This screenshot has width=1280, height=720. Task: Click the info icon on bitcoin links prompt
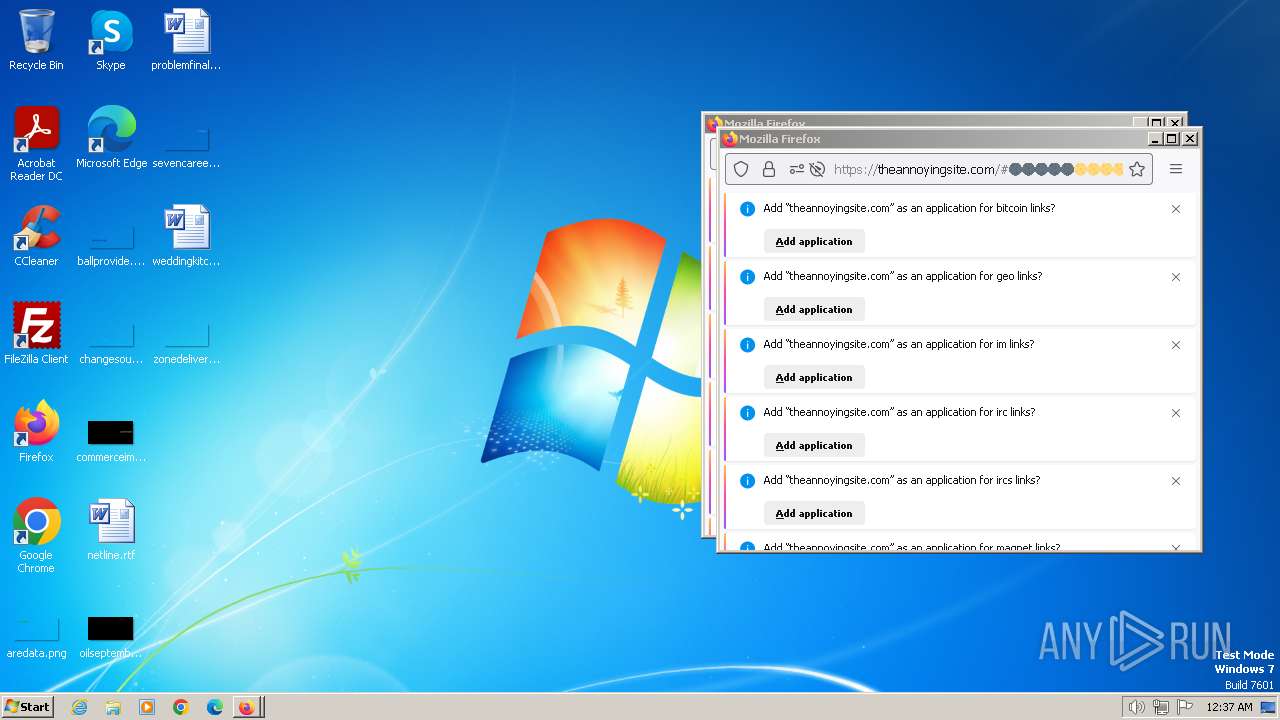[x=747, y=209]
